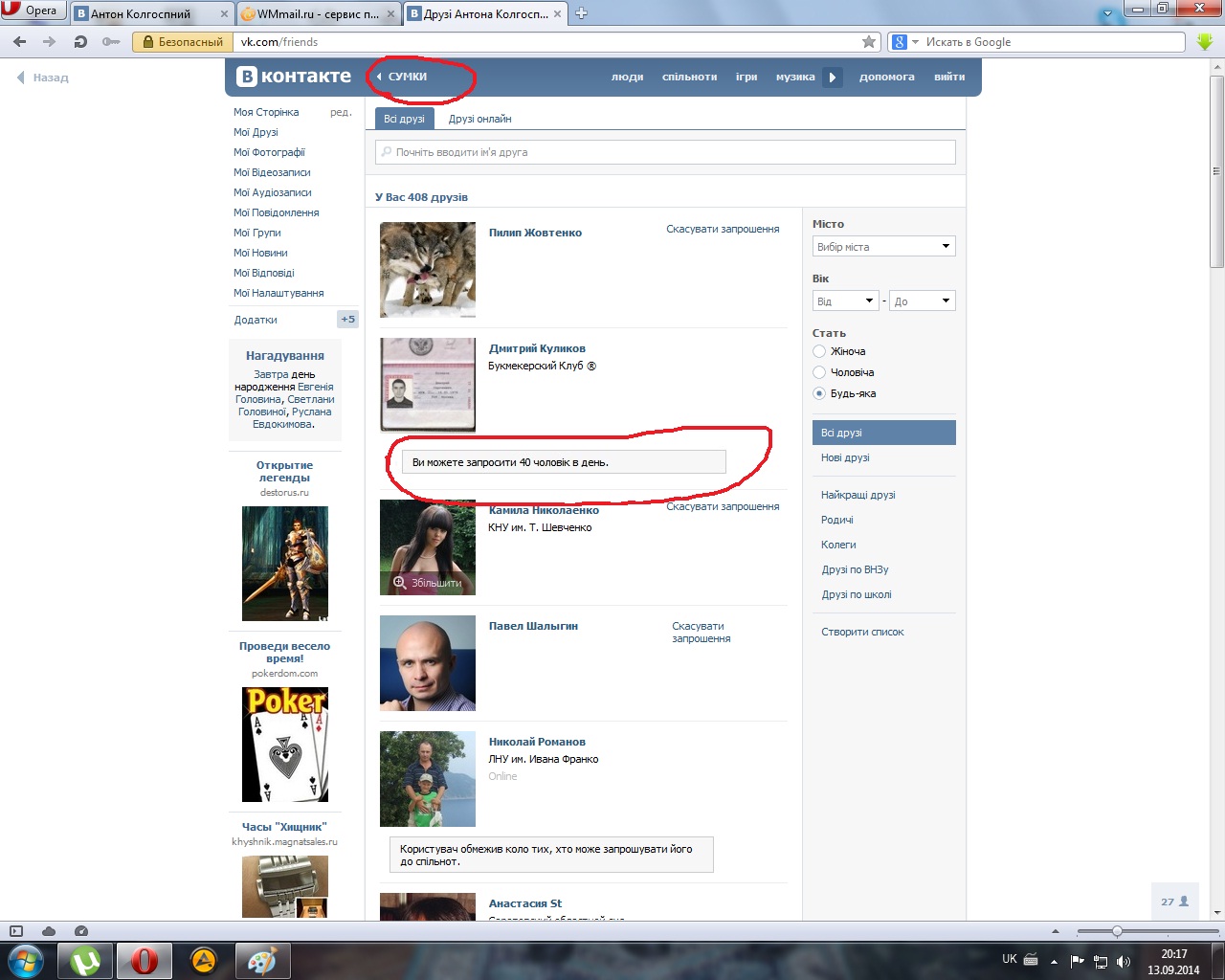Open the ігри header menu item
The image size is (1225, 980).
tap(746, 77)
